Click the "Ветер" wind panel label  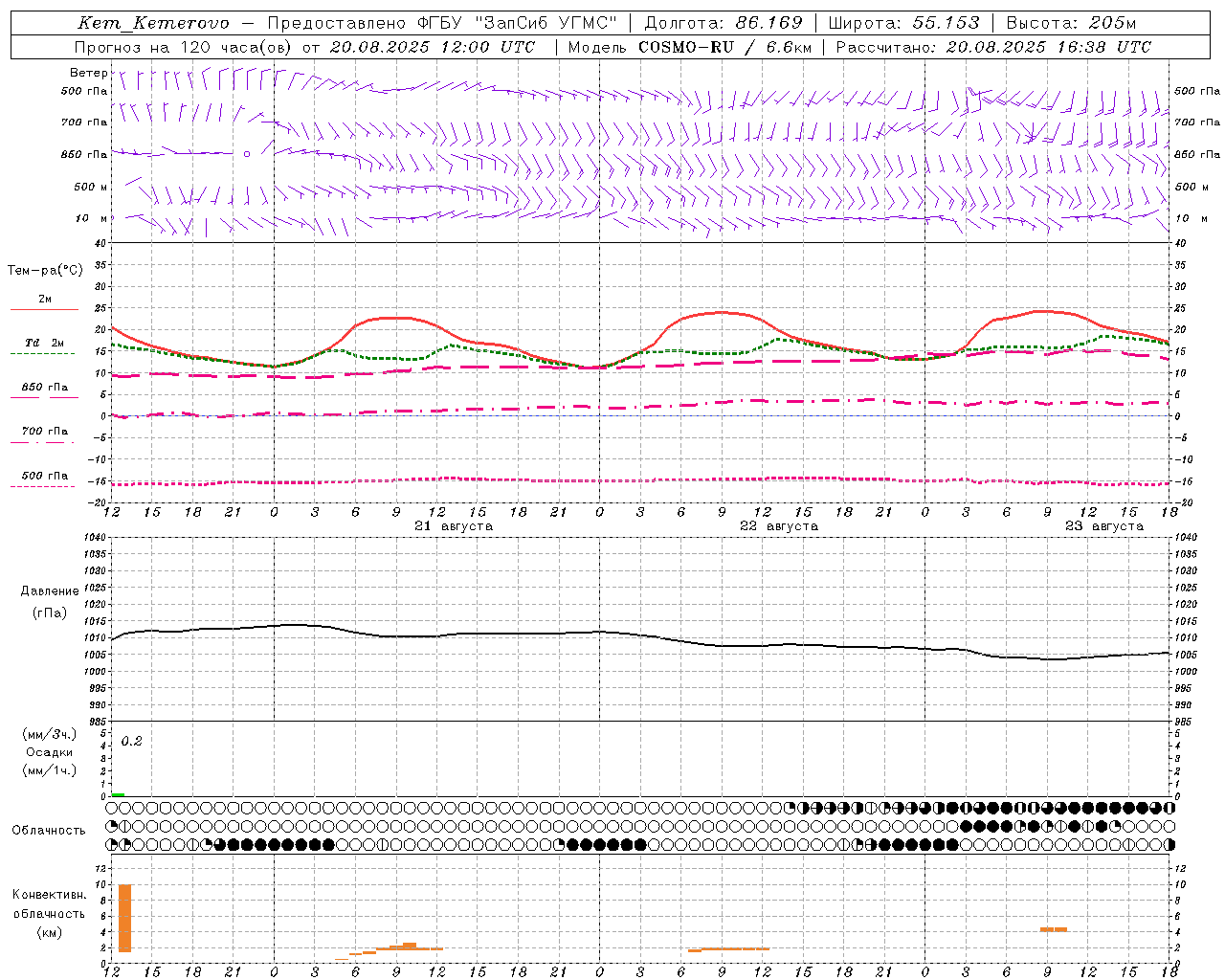[x=88, y=73]
